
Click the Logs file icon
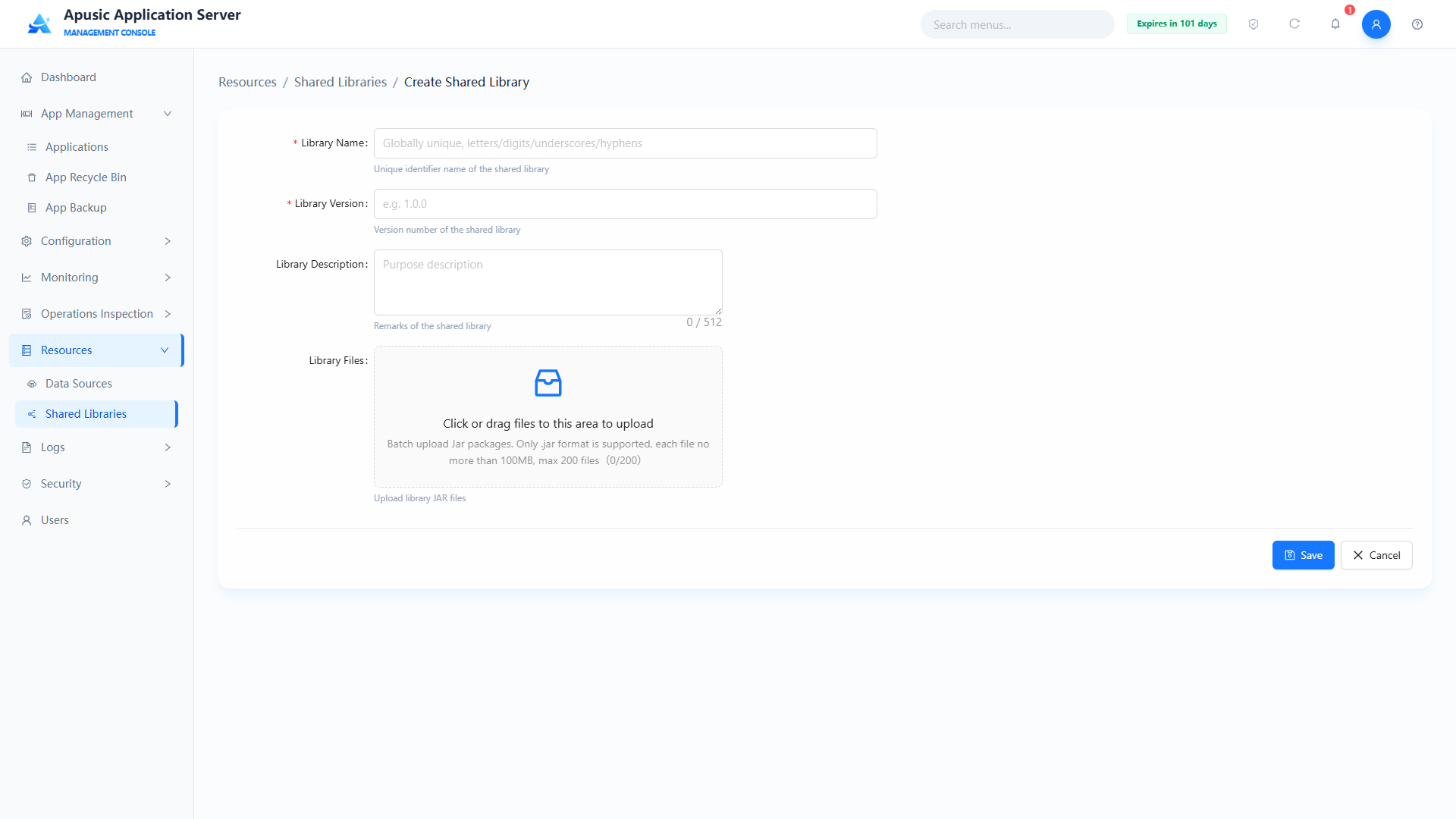[27, 447]
